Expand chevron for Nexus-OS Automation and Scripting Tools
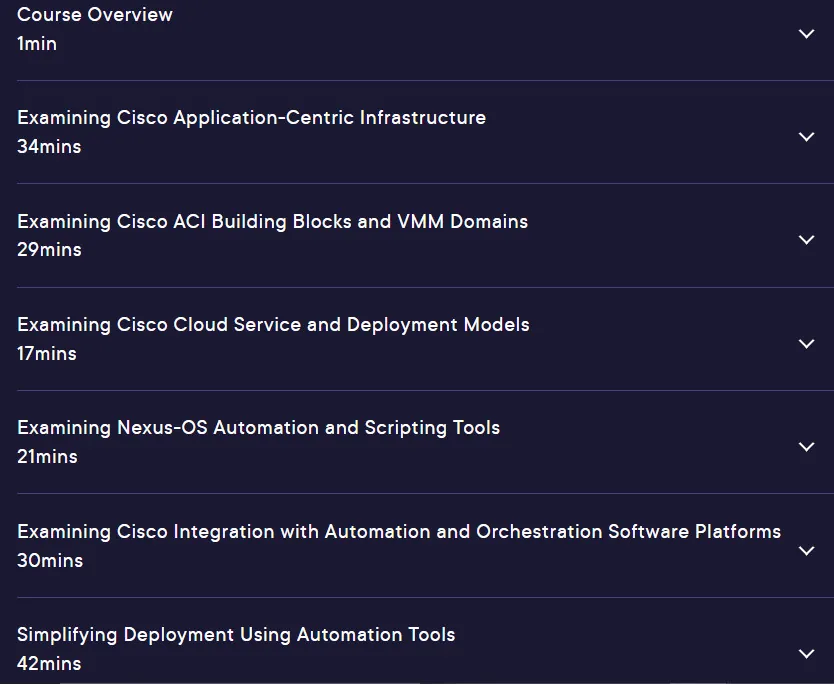This screenshot has height=684, width=834. point(806,447)
